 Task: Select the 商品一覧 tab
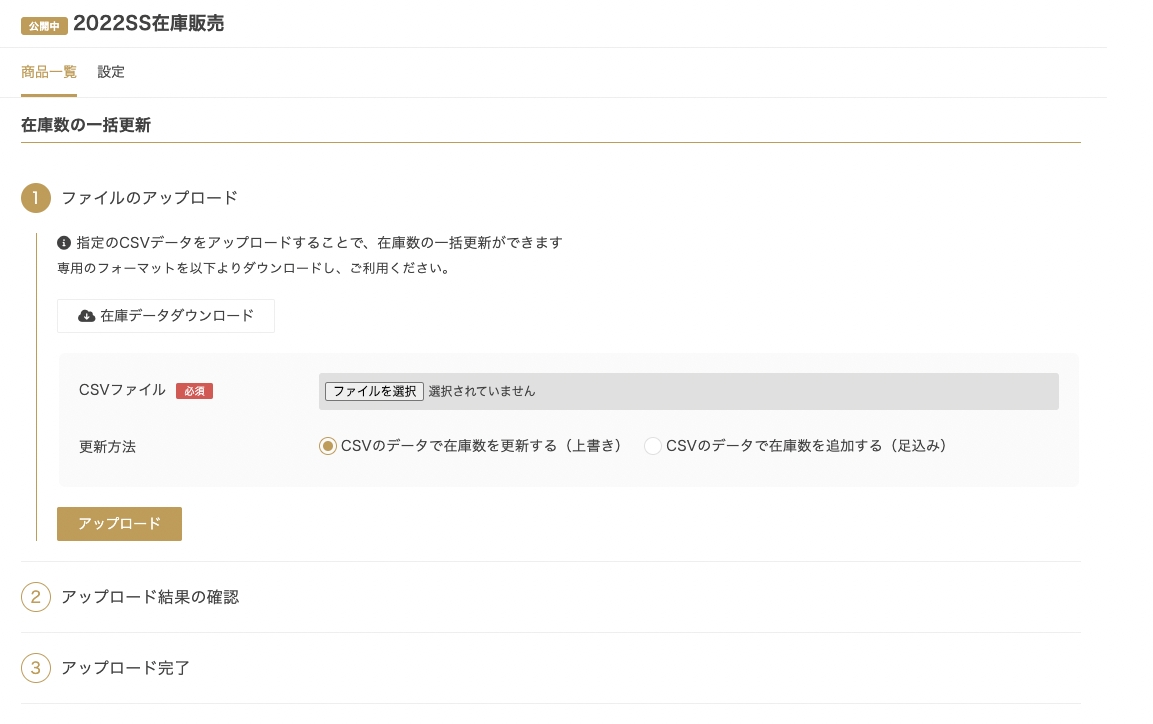pos(48,72)
